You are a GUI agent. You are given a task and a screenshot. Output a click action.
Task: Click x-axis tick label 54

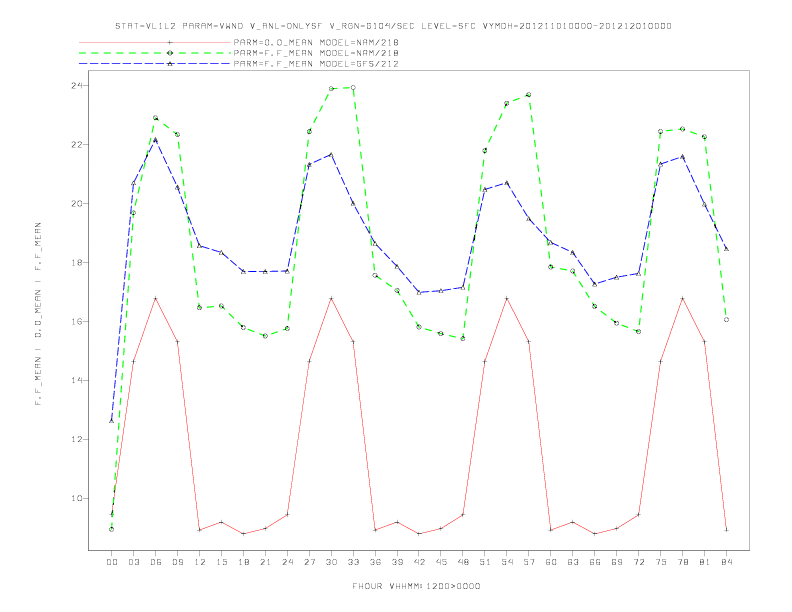[x=507, y=562]
